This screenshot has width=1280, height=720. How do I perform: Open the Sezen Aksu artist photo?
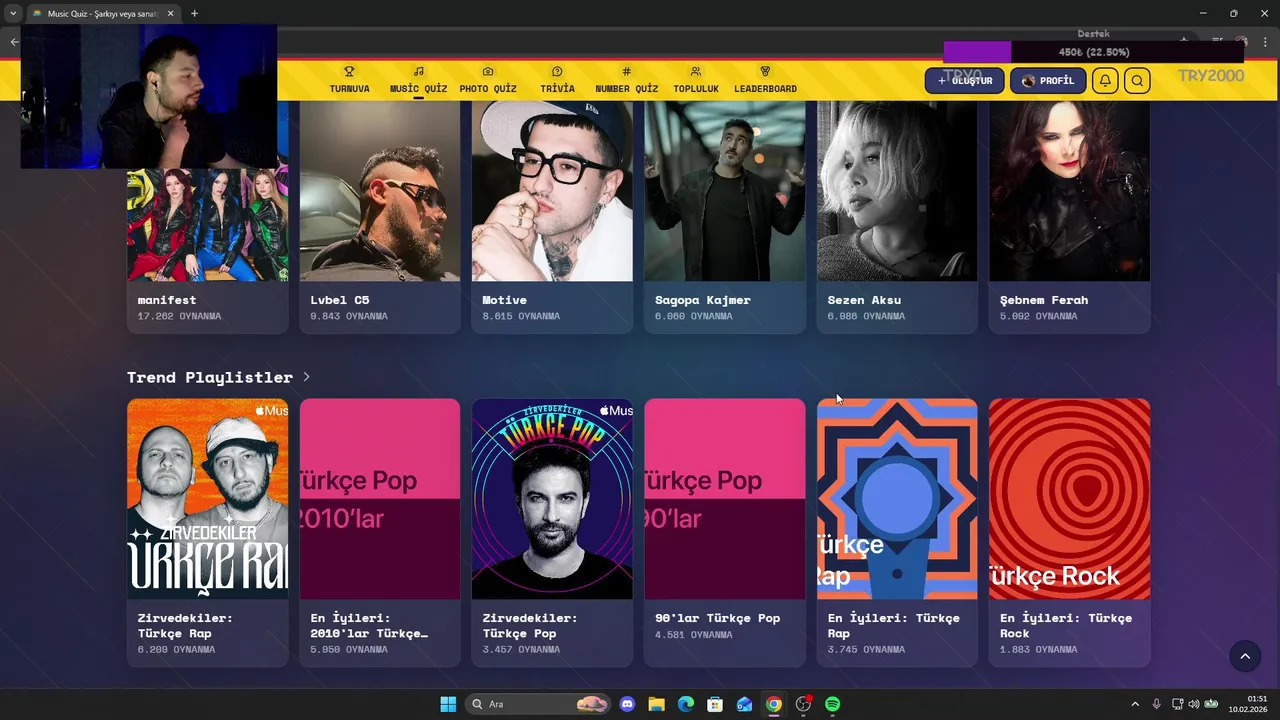(897, 191)
